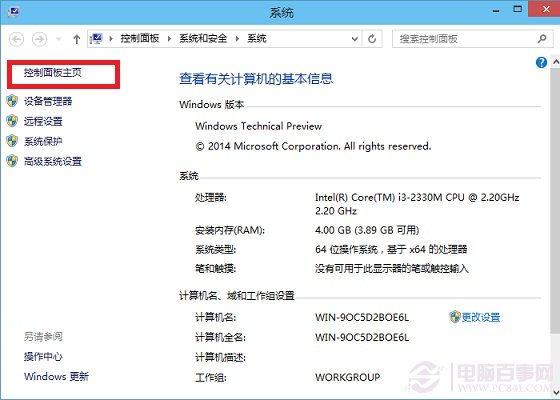Screen dimensions: 560x400
Task: Click the full name WIN-9OC5D2BOE6L beside 计算机全名
Action: (362, 337)
